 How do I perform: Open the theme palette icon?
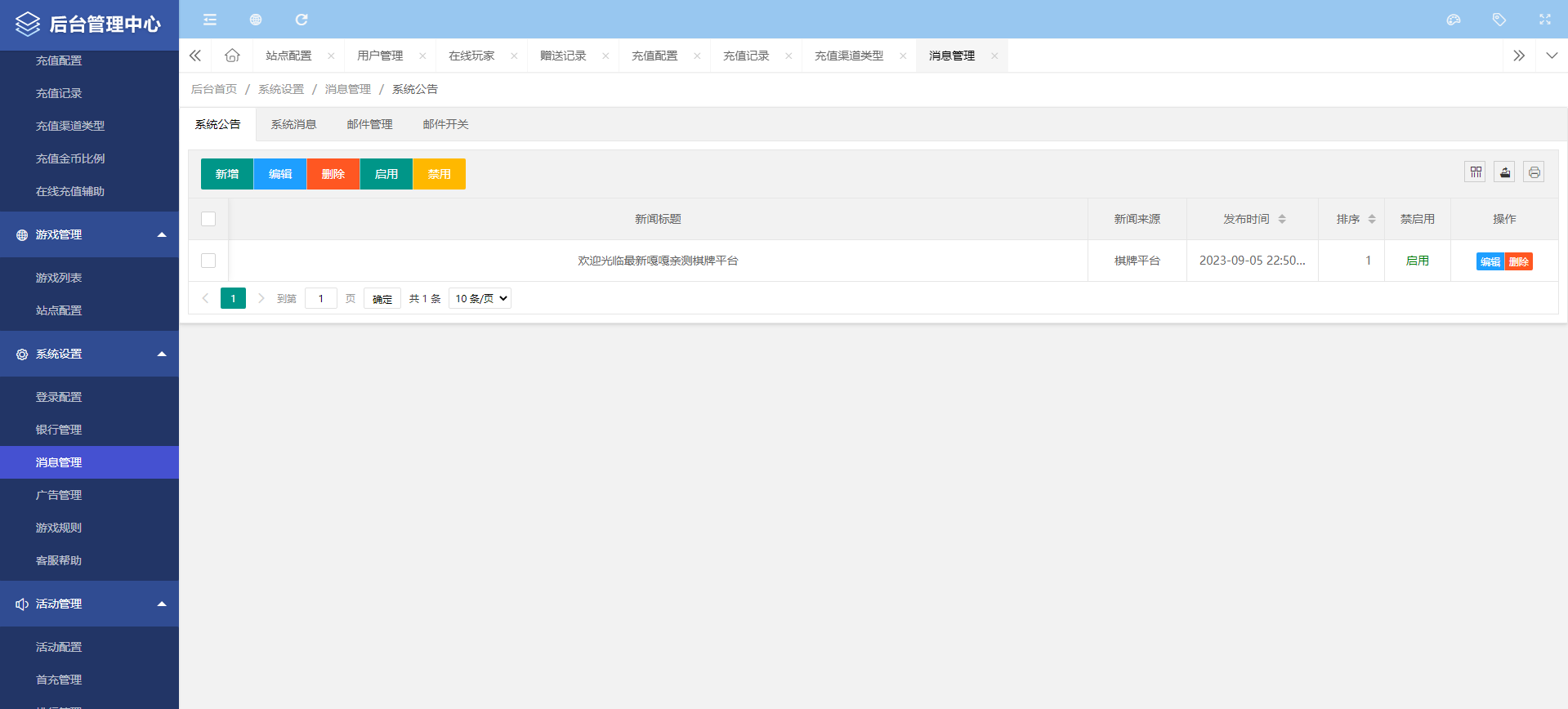coord(1454,20)
